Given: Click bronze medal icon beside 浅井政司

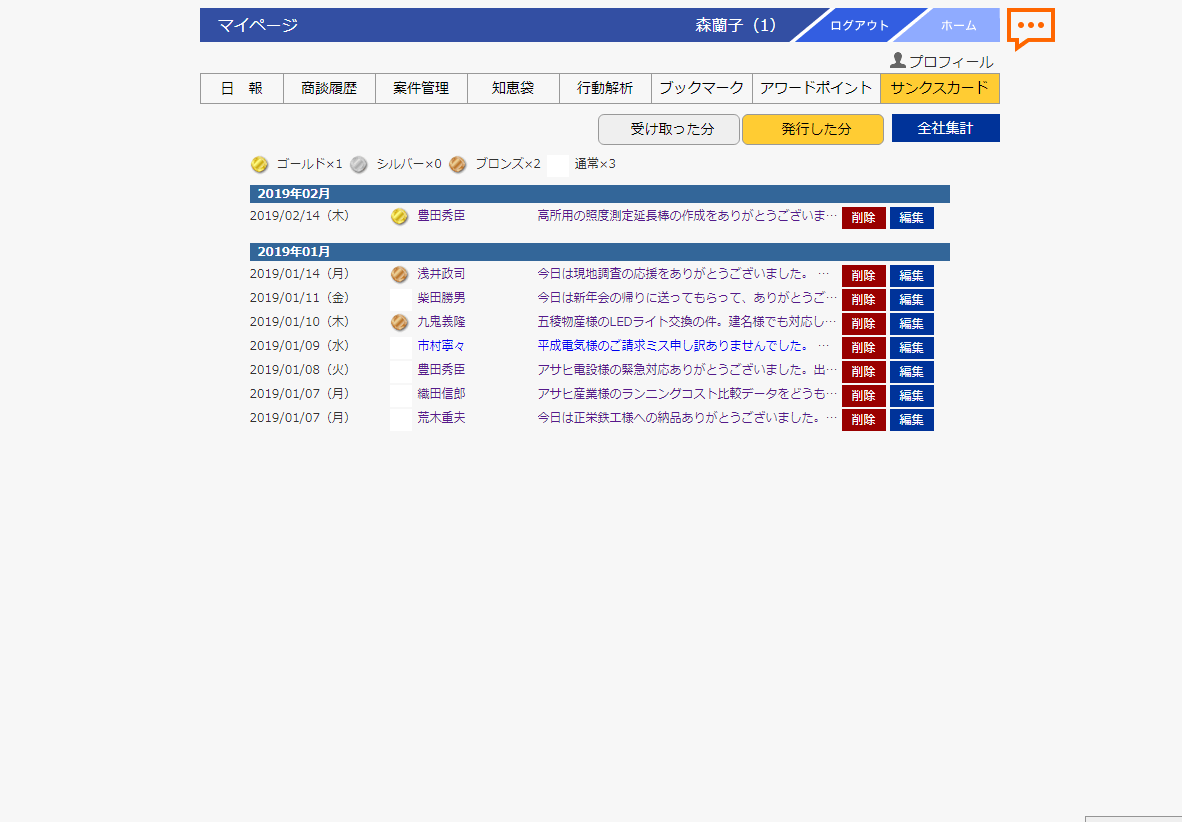Looking at the screenshot, I should click(399, 274).
